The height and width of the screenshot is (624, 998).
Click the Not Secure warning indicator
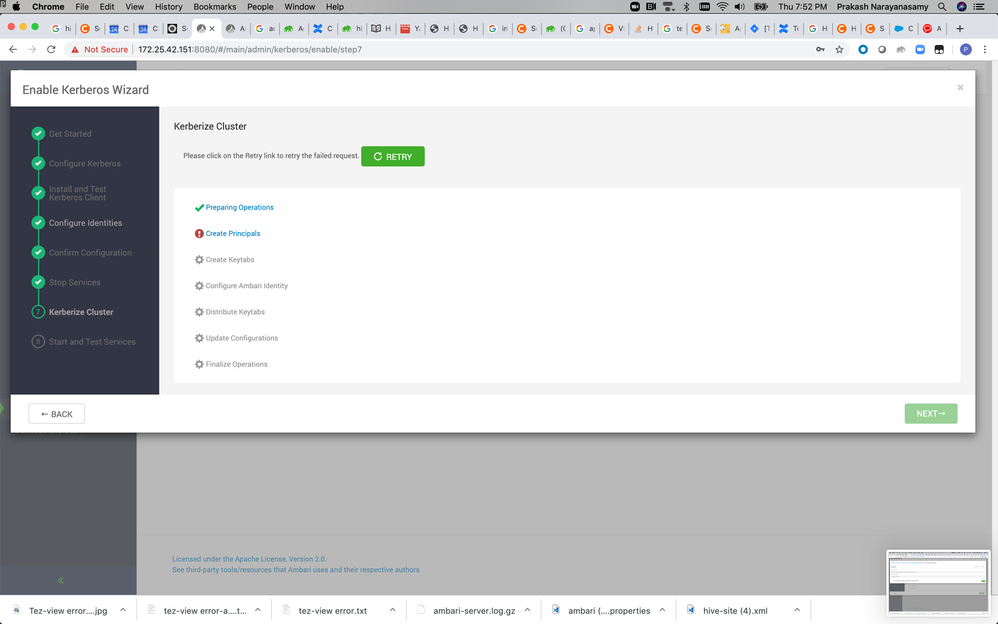point(99,49)
